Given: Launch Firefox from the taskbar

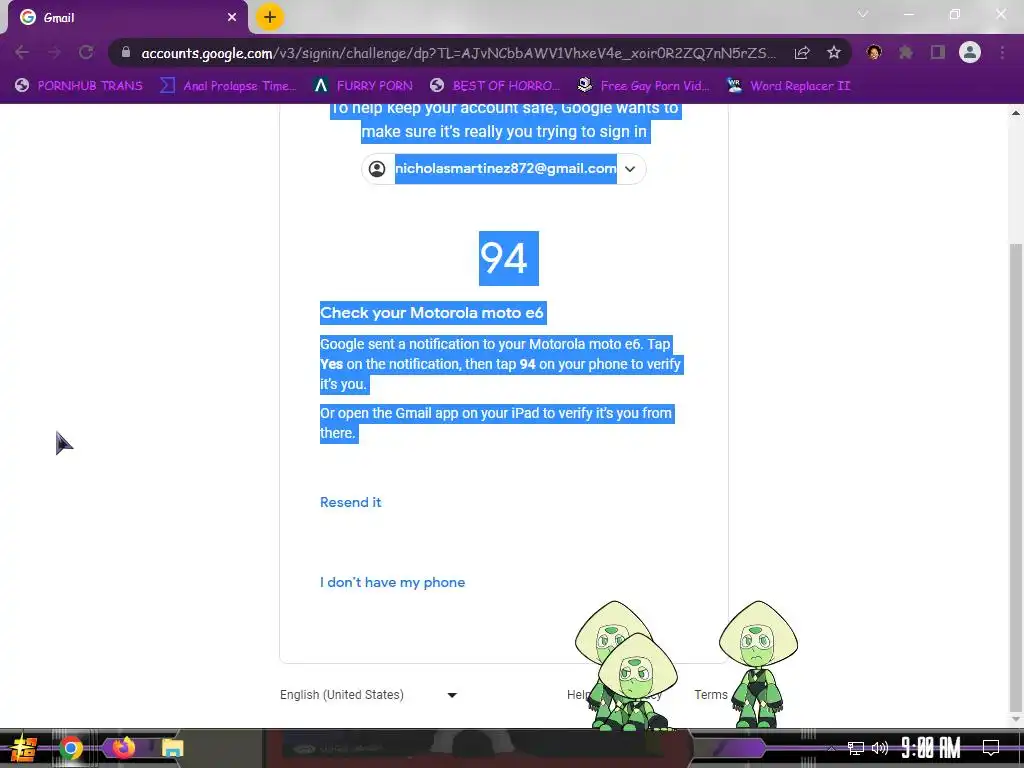Looking at the screenshot, I should (123, 747).
